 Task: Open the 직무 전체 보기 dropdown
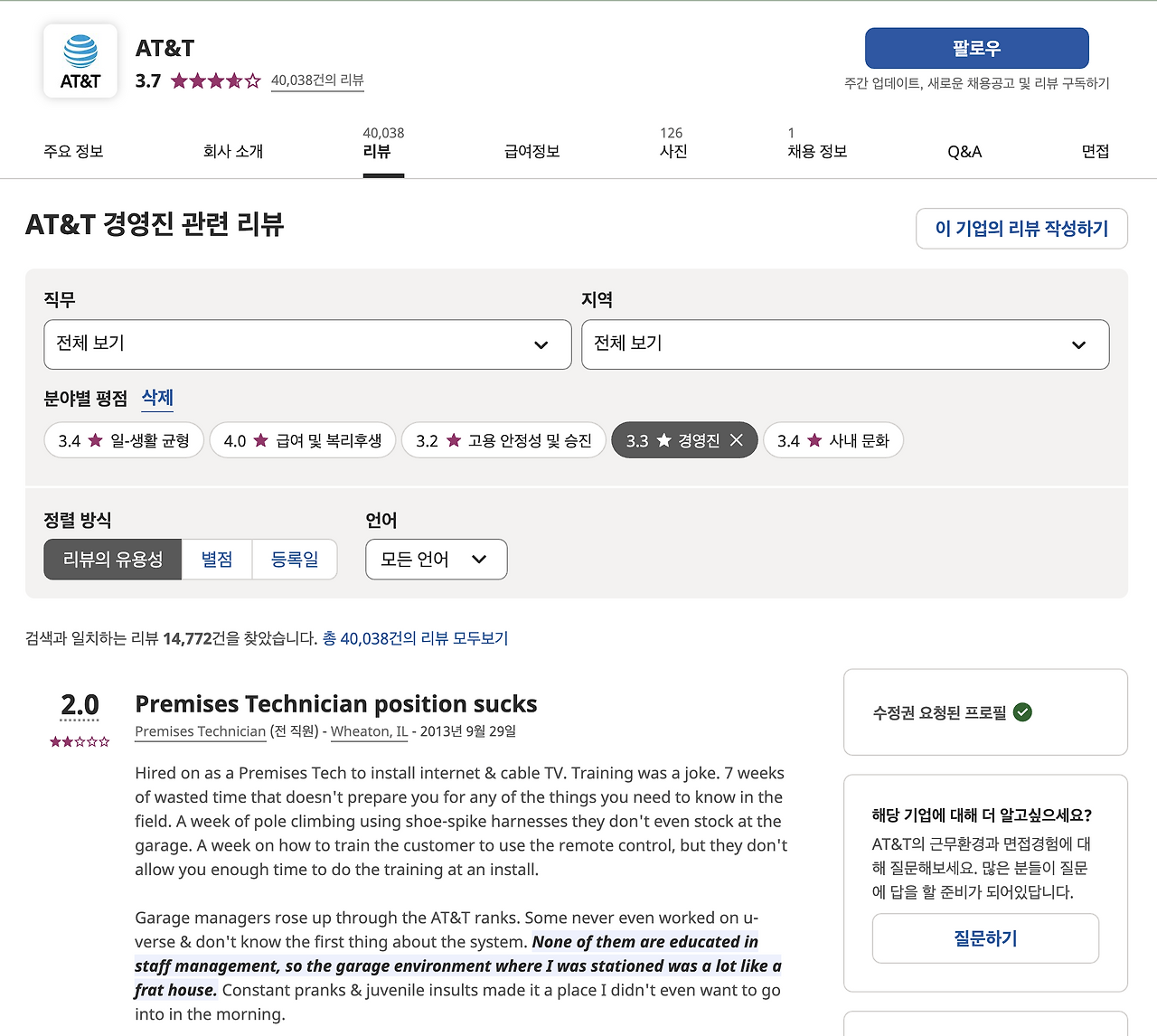307,344
